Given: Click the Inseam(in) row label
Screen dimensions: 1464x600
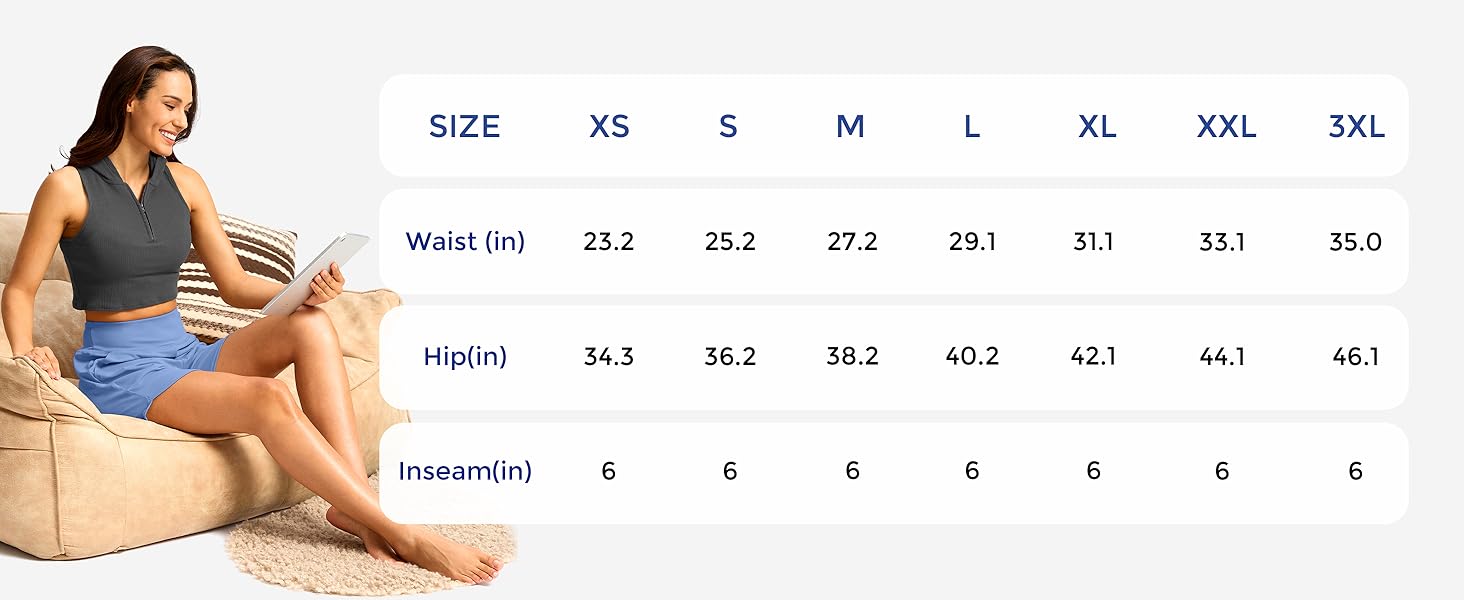Looking at the screenshot, I should click(x=465, y=471).
